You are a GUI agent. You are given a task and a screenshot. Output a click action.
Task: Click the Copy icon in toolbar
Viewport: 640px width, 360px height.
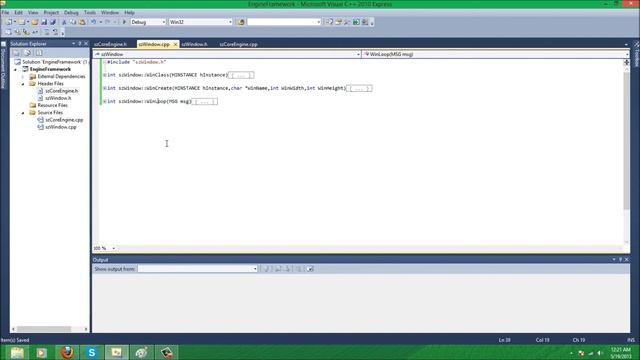click(x=73, y=22)
